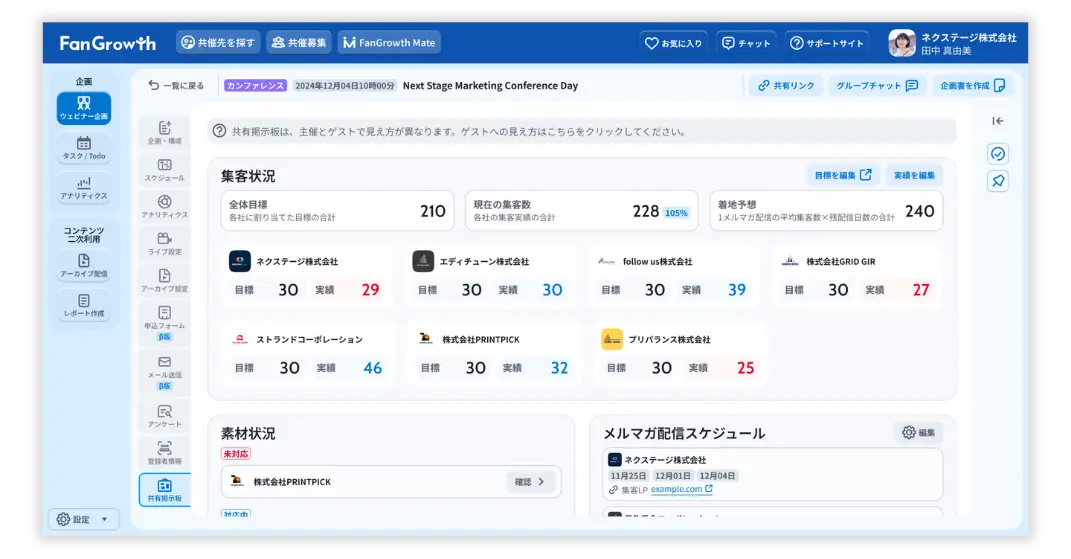
Task: Click ネクステージ株式会社 card in 集客状況
Action: [x=307, y=277]
